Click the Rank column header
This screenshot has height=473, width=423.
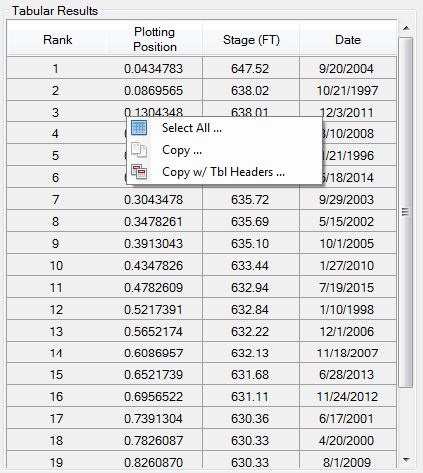tap(57, 39)
